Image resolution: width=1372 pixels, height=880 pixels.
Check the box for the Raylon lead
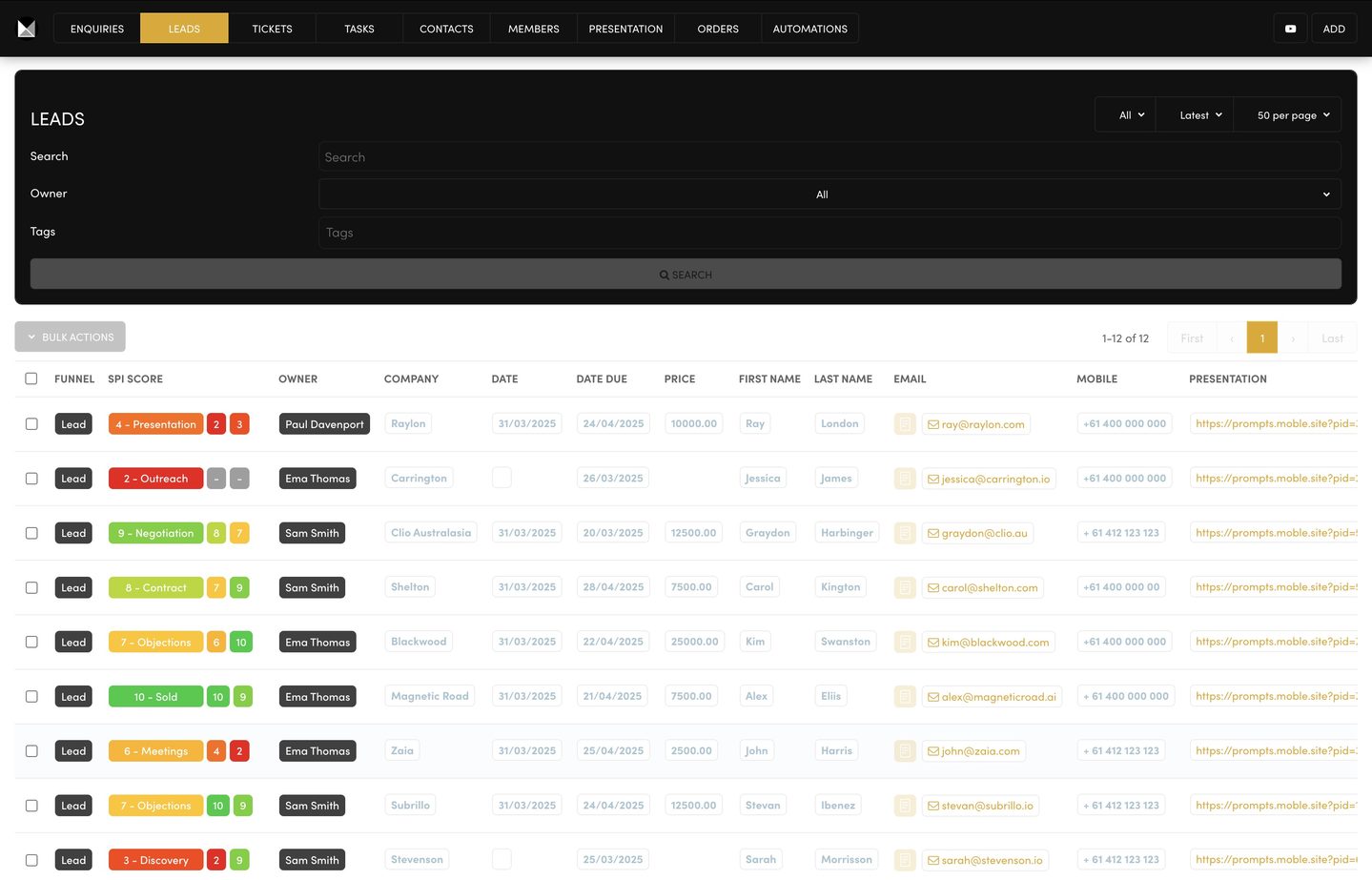(x=31, y=424)
